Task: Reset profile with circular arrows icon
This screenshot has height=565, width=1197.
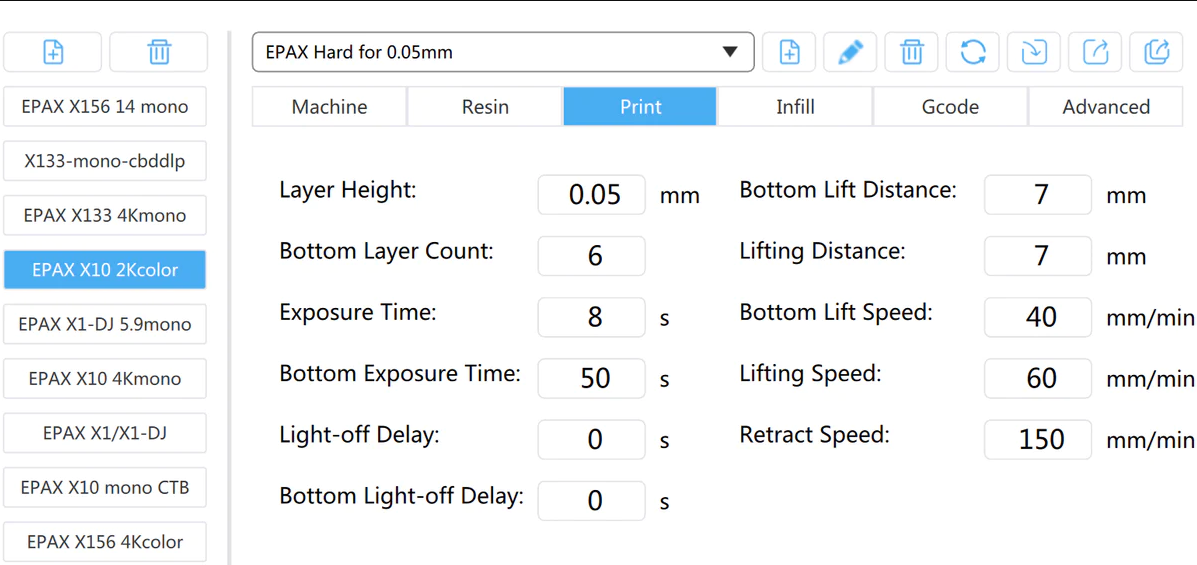Action: coord(973,52)
